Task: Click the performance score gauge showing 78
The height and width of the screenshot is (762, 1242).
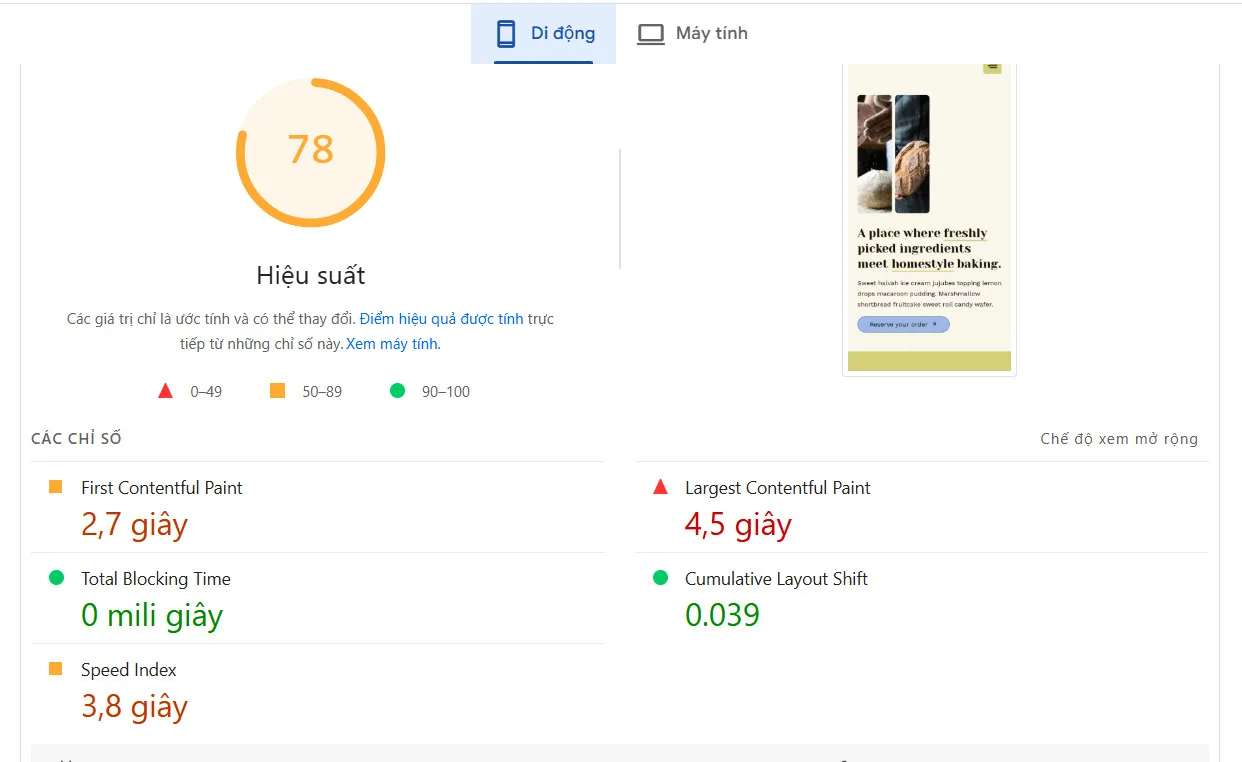Action: pos(311,152)
